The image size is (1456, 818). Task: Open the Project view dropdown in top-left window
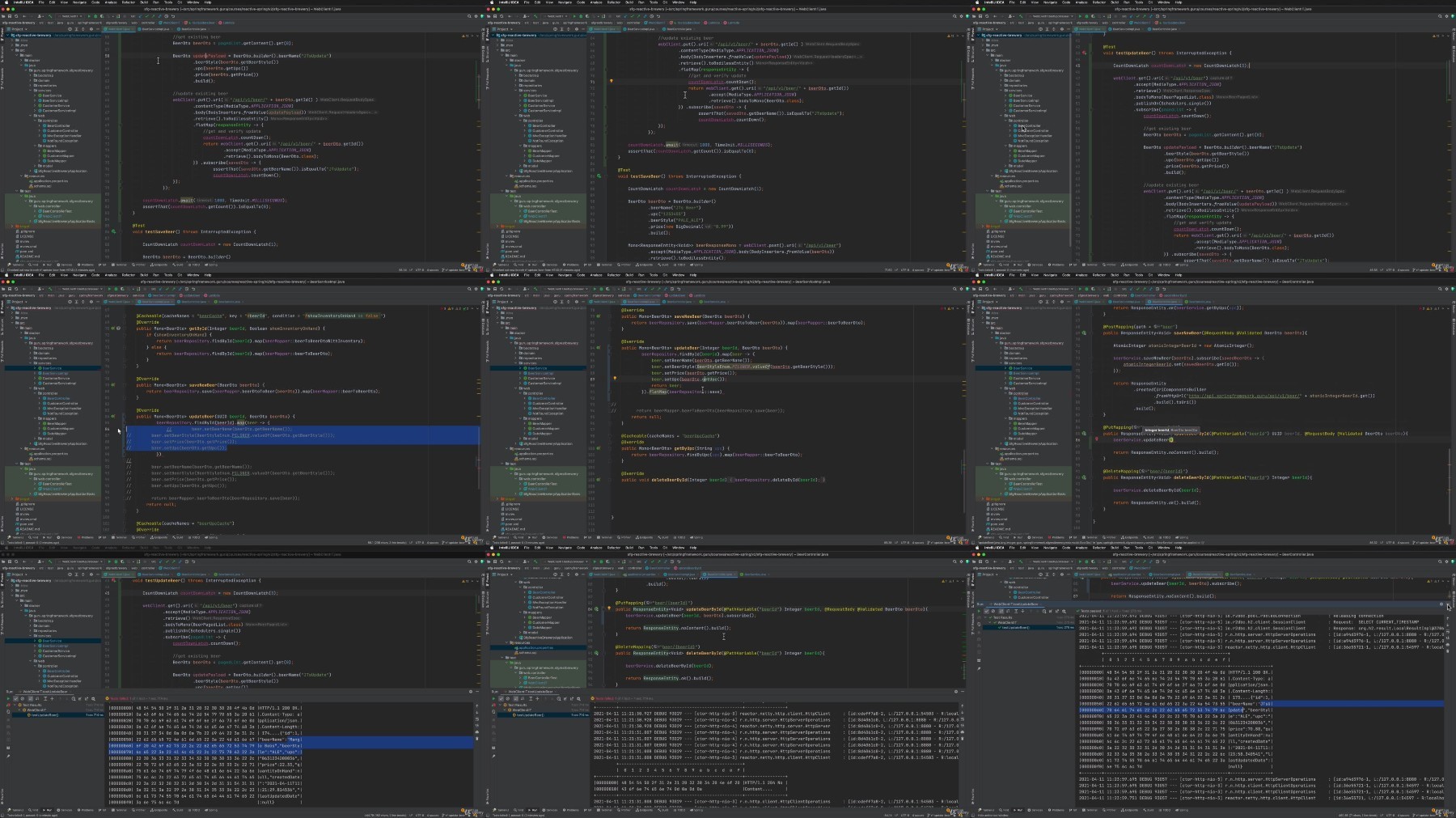click(18, 29)
